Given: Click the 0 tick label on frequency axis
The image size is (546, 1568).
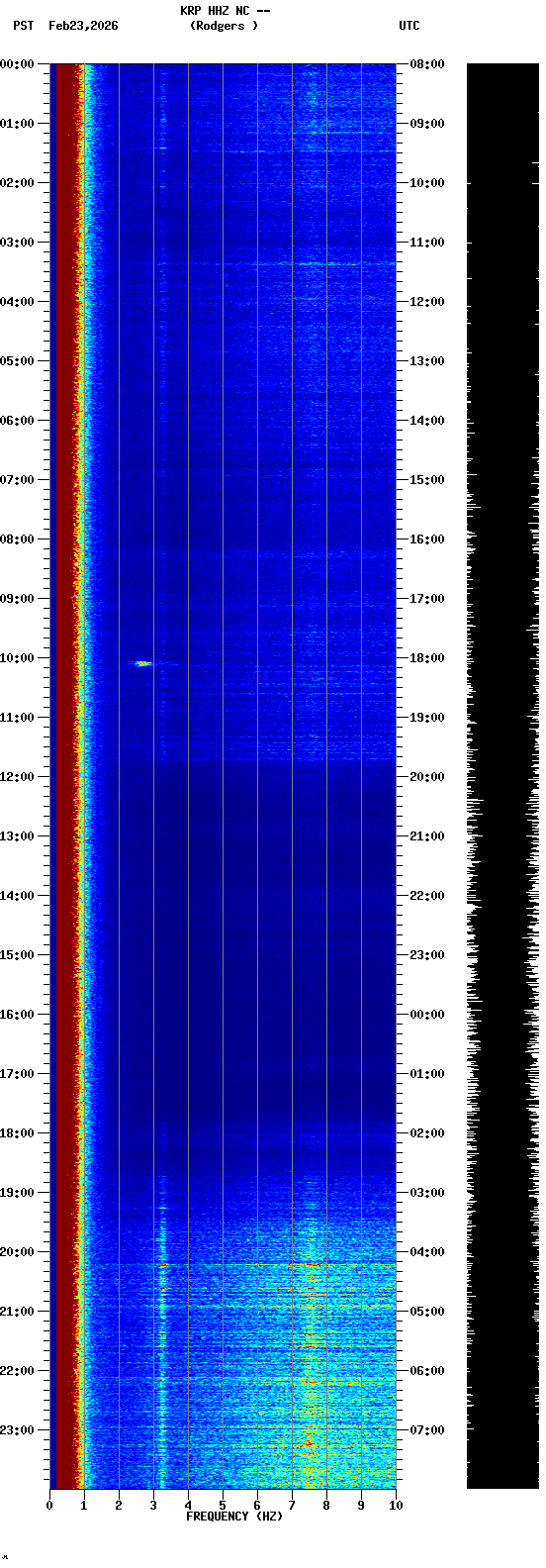Looking at the screenshot, I should [x=49, y=1506].
